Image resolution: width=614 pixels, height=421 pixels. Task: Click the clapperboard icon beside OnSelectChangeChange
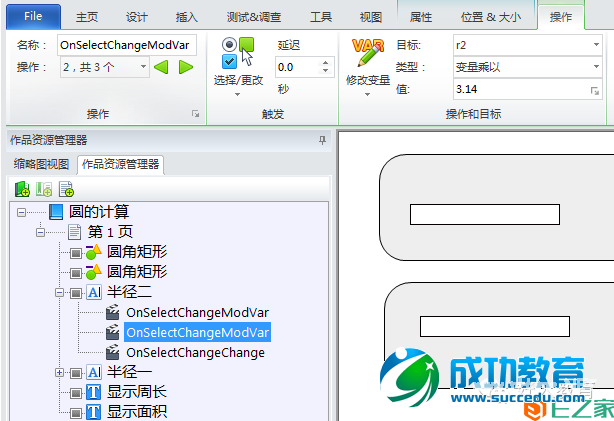click(113, 352)
